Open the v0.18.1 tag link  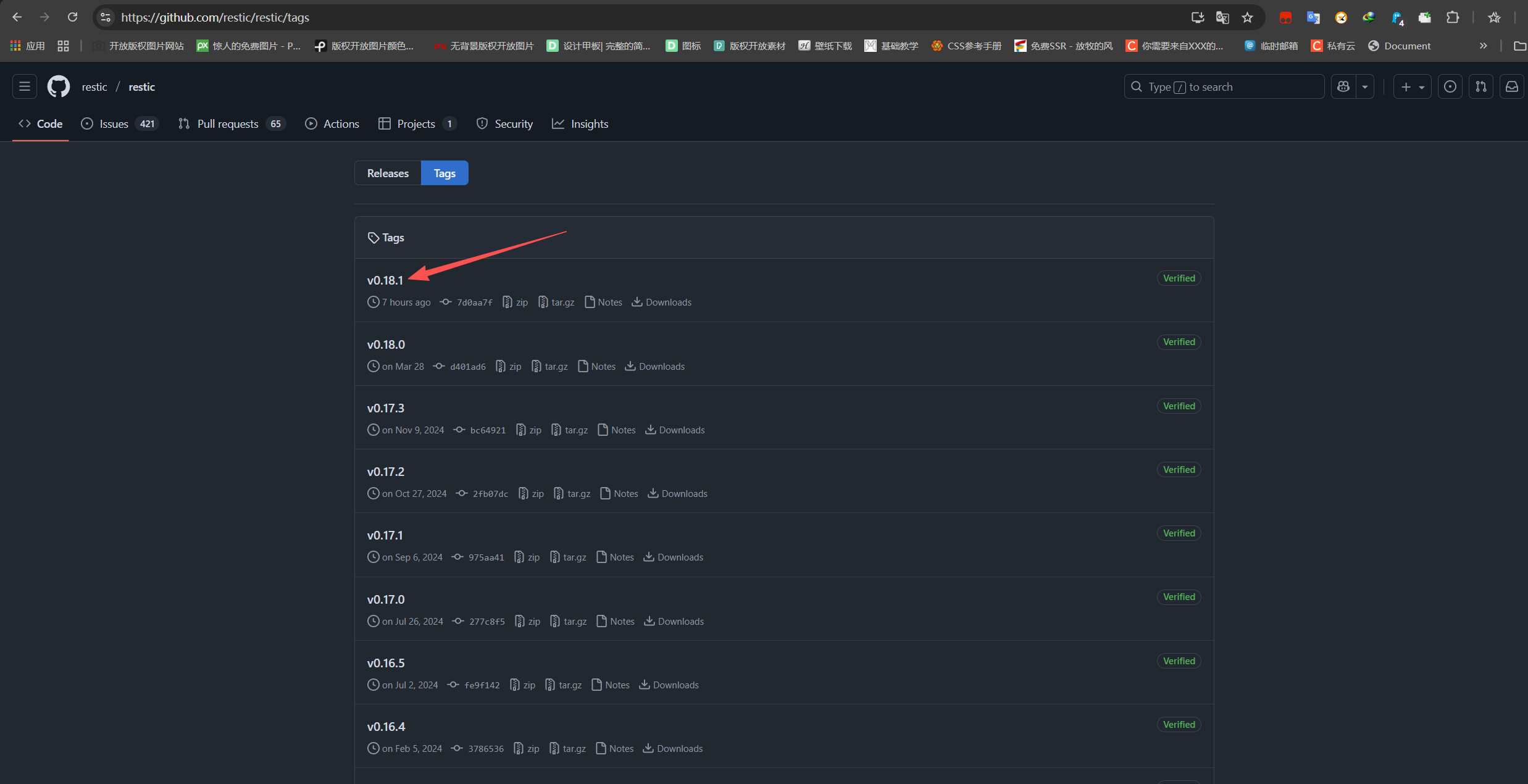click(x=385, y=280)
